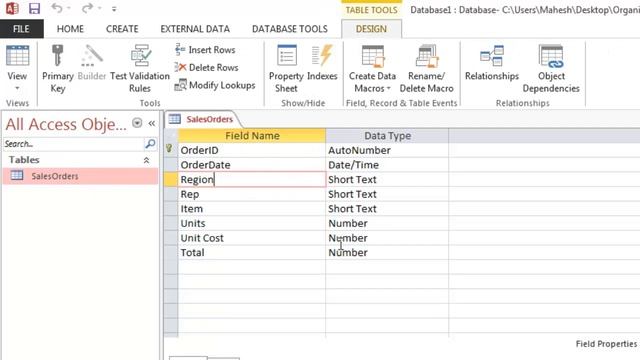Click the navigation pane Search box

click(x=73, y=144)
